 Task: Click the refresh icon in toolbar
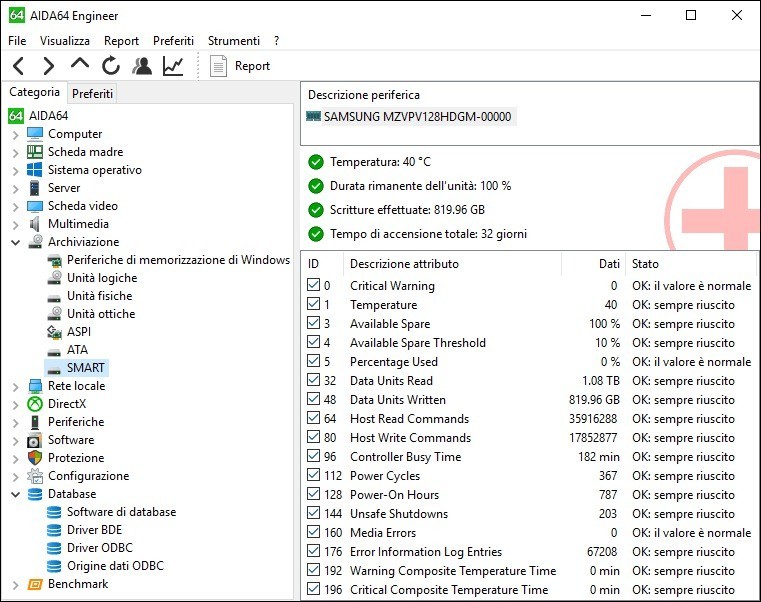pos(111,66)
